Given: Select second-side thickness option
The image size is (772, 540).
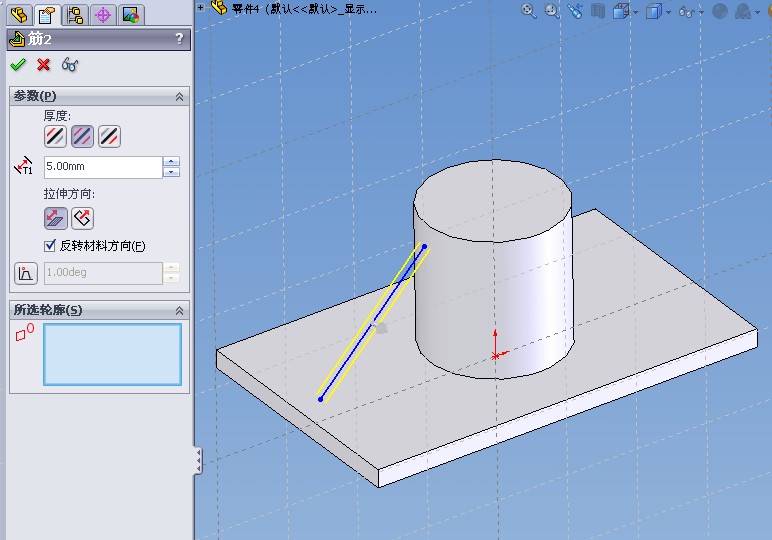Looking at the screenshot, I should 109,136.
